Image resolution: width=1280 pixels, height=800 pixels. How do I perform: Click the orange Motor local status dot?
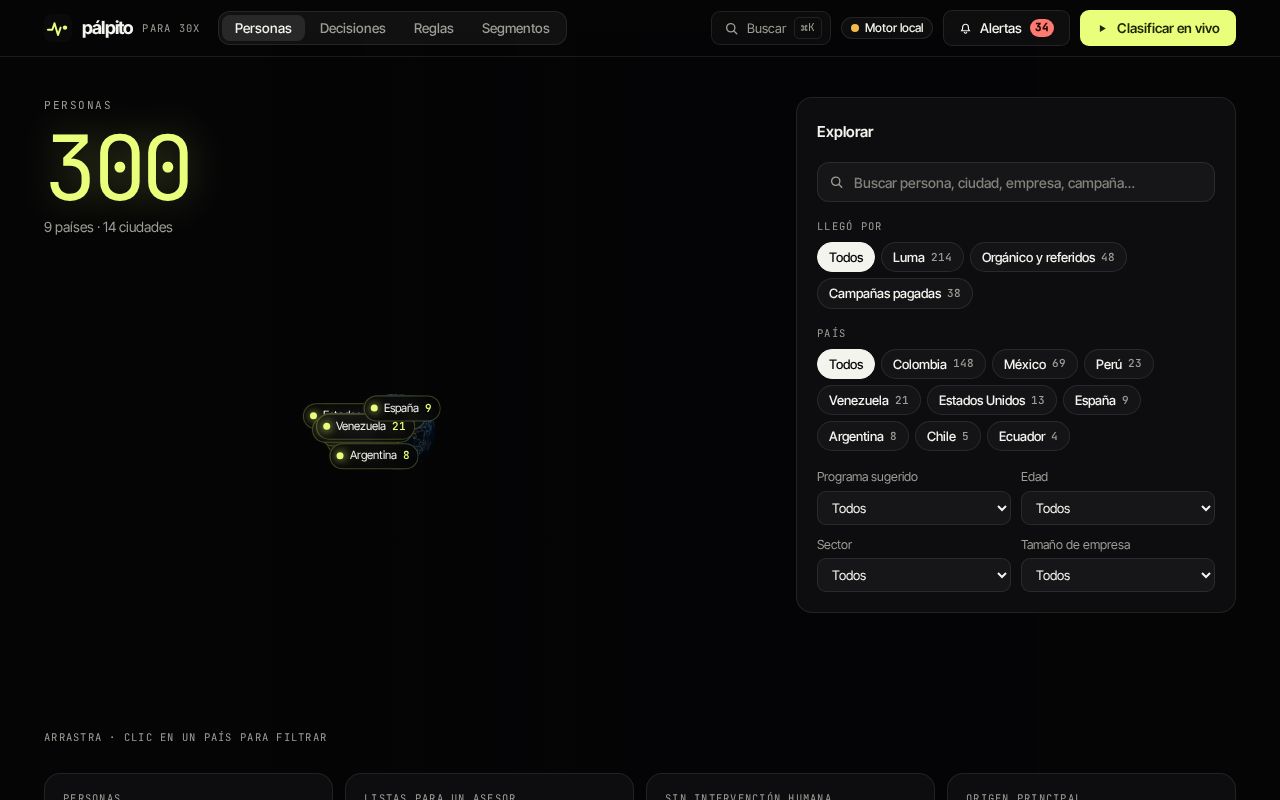tap(855, 28)
